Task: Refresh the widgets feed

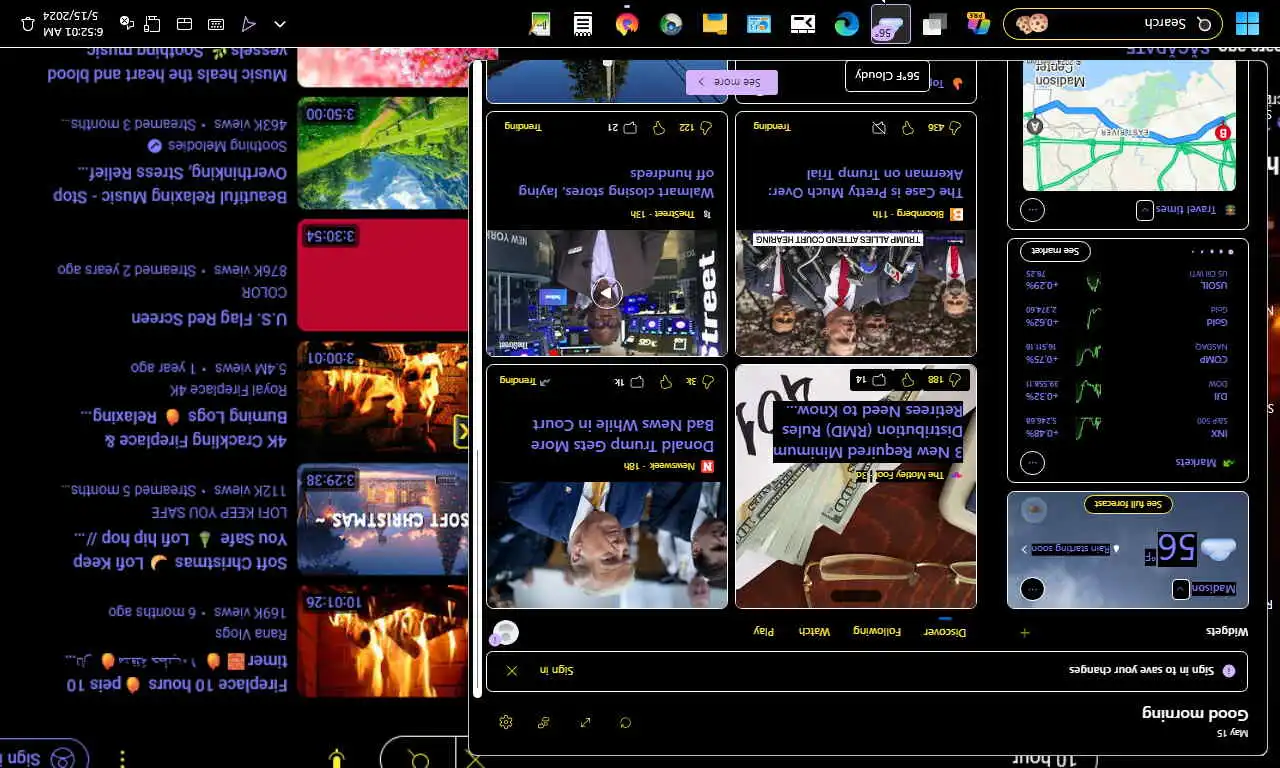Action: click(x=625, y=722)
